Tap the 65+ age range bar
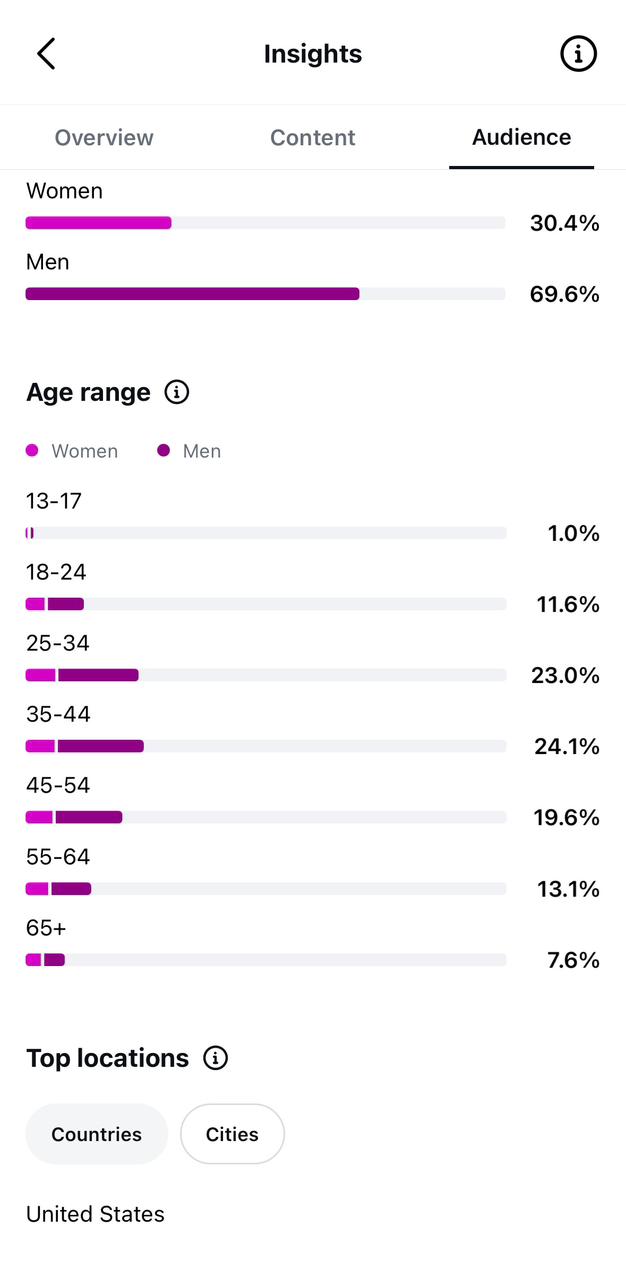 [x=266, y=960]
